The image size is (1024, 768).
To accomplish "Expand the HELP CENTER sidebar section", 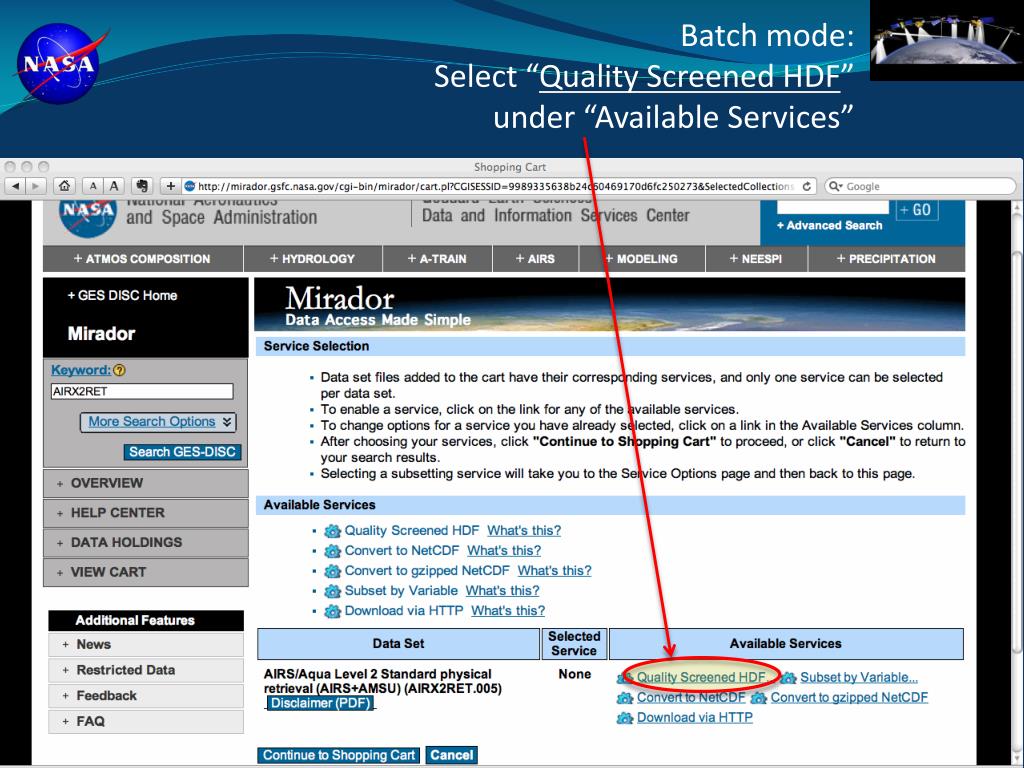I will [146, 513].
